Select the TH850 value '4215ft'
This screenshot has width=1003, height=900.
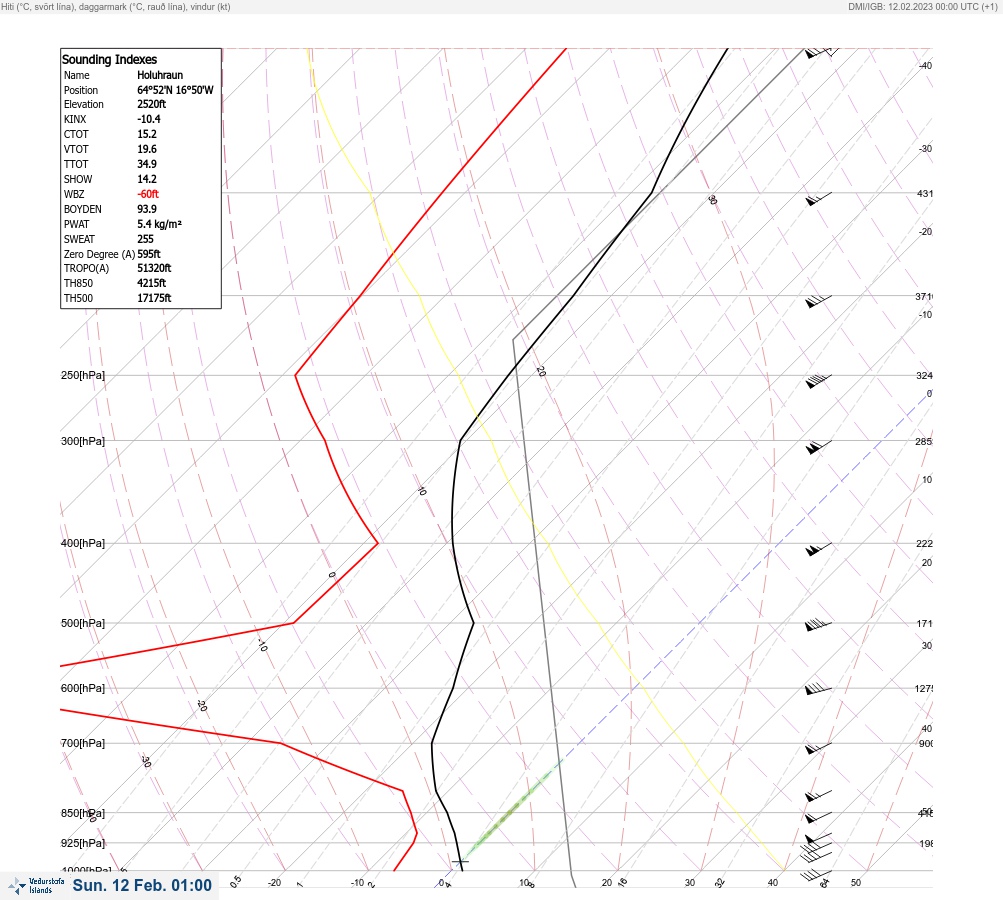coord(152,283)
